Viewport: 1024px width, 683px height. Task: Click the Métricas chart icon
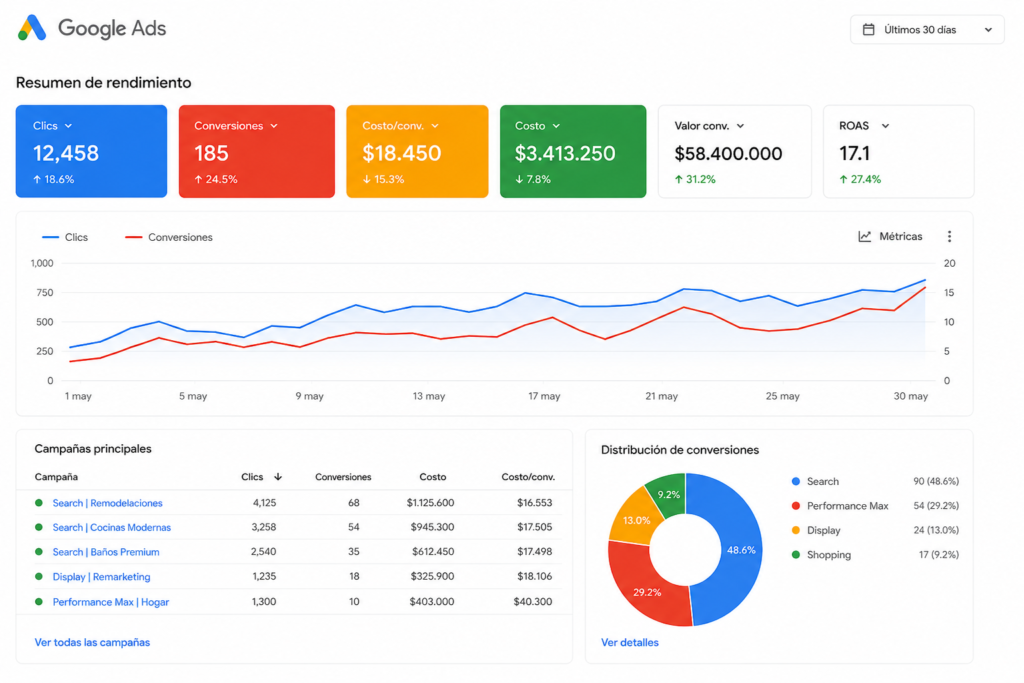pos(865,236)
